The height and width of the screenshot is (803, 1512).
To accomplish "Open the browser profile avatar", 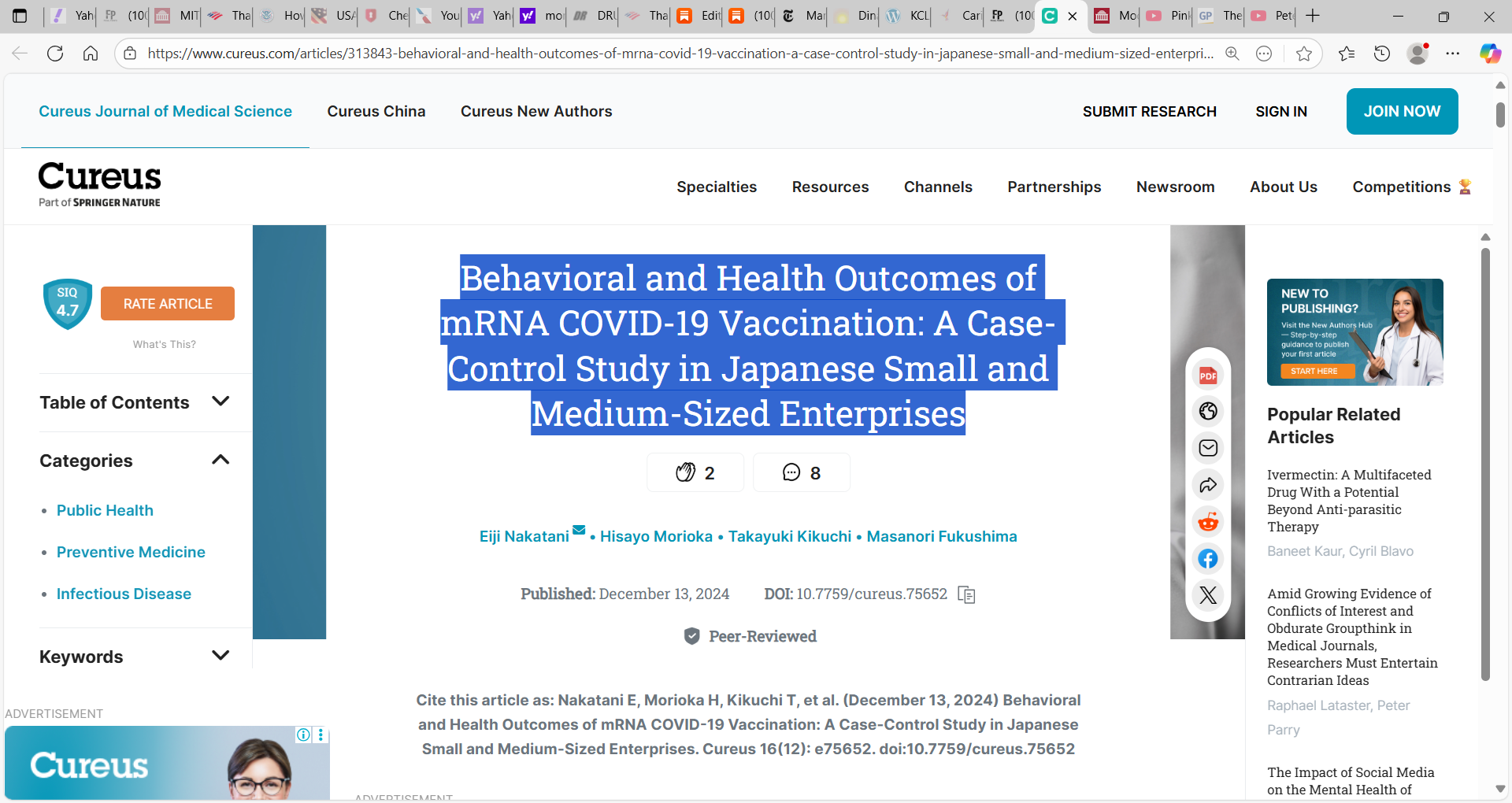I will [x=1417, y=54].
